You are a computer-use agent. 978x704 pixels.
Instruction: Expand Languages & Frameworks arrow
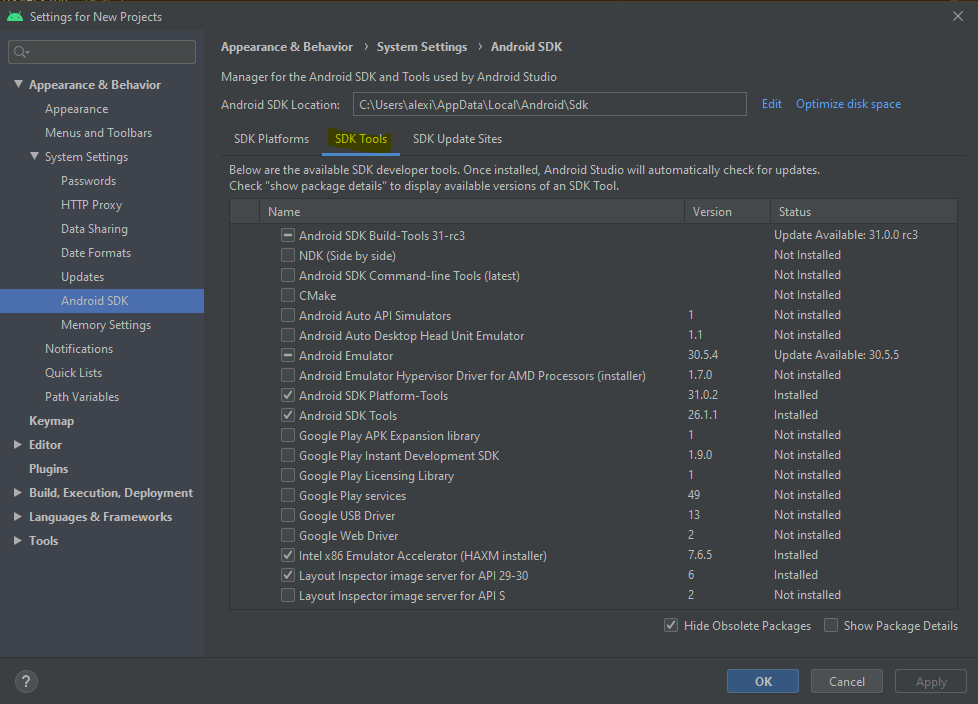point(17,516)
